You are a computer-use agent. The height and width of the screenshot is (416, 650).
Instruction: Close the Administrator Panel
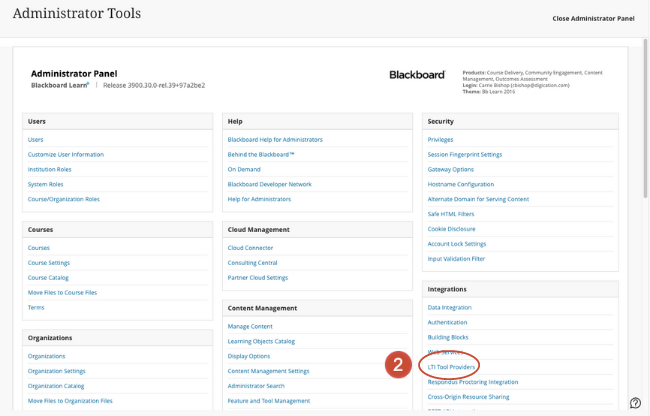click(x=593, y=19)
